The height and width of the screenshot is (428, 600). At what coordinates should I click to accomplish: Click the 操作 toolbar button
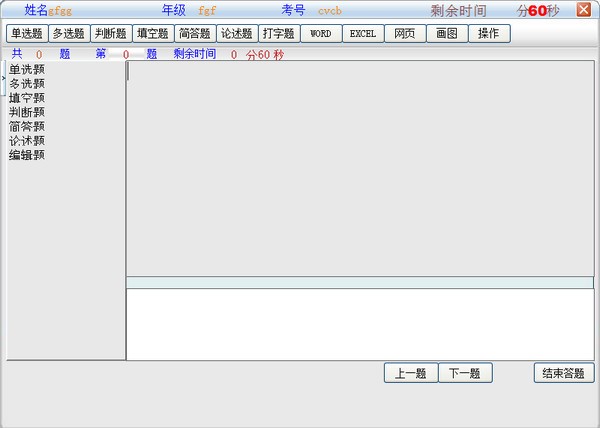pos(489,34)
